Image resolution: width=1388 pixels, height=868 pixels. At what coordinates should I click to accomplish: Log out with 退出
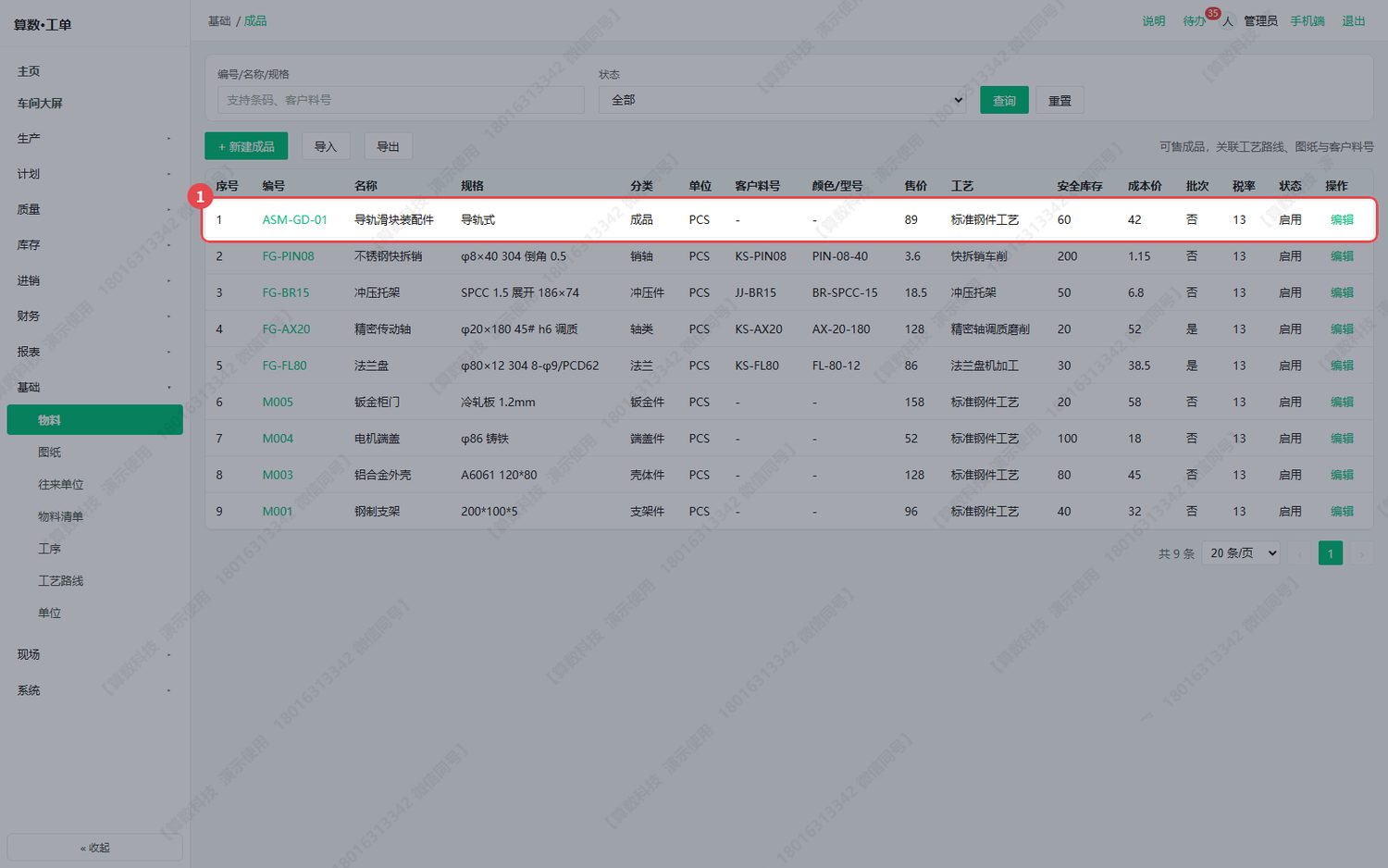point(1354,21)
